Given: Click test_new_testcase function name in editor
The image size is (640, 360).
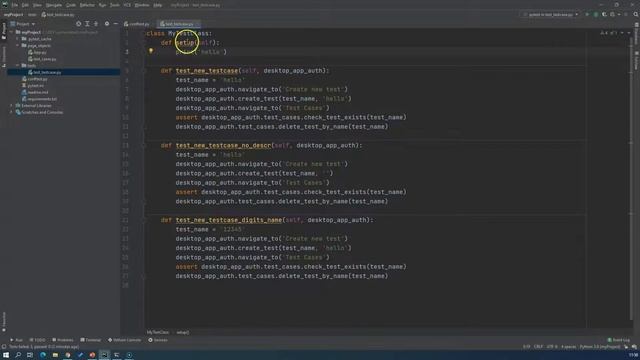Looking at the screenshot, I should pyautogui.click(x=207, y=71).
